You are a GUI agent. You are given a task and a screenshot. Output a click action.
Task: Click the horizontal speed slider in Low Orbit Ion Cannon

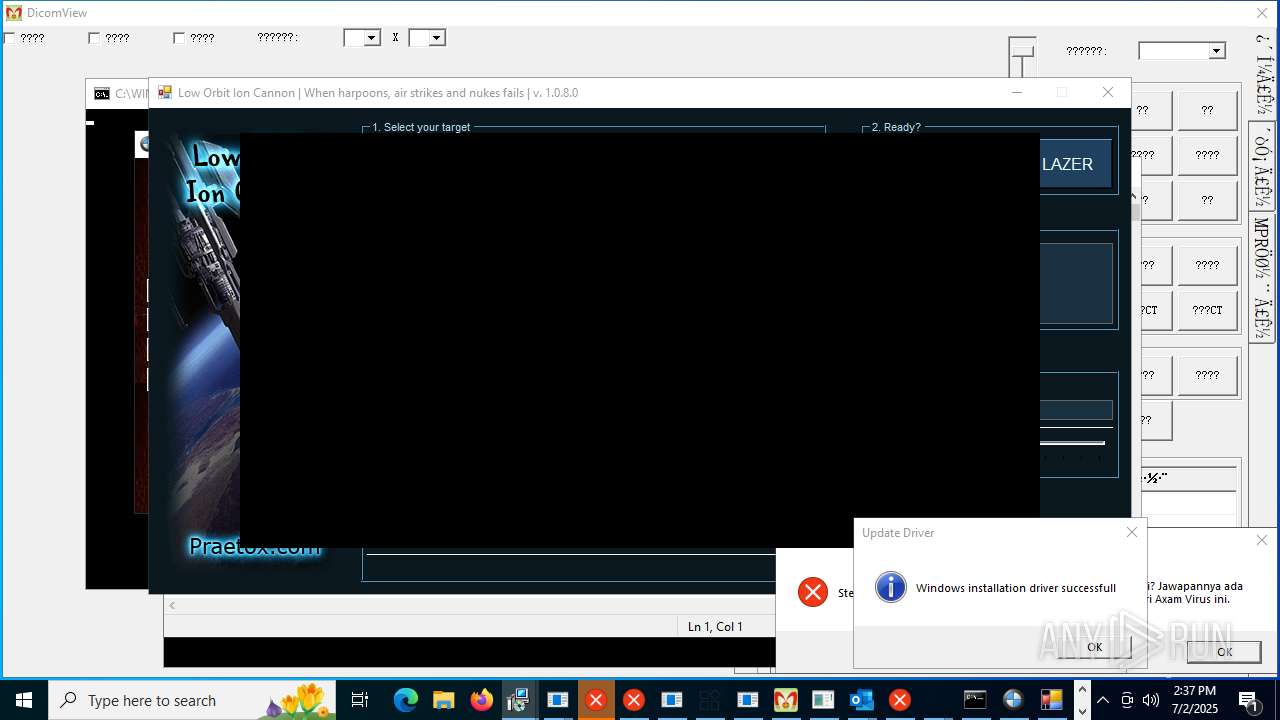(x=1072, y=443)
